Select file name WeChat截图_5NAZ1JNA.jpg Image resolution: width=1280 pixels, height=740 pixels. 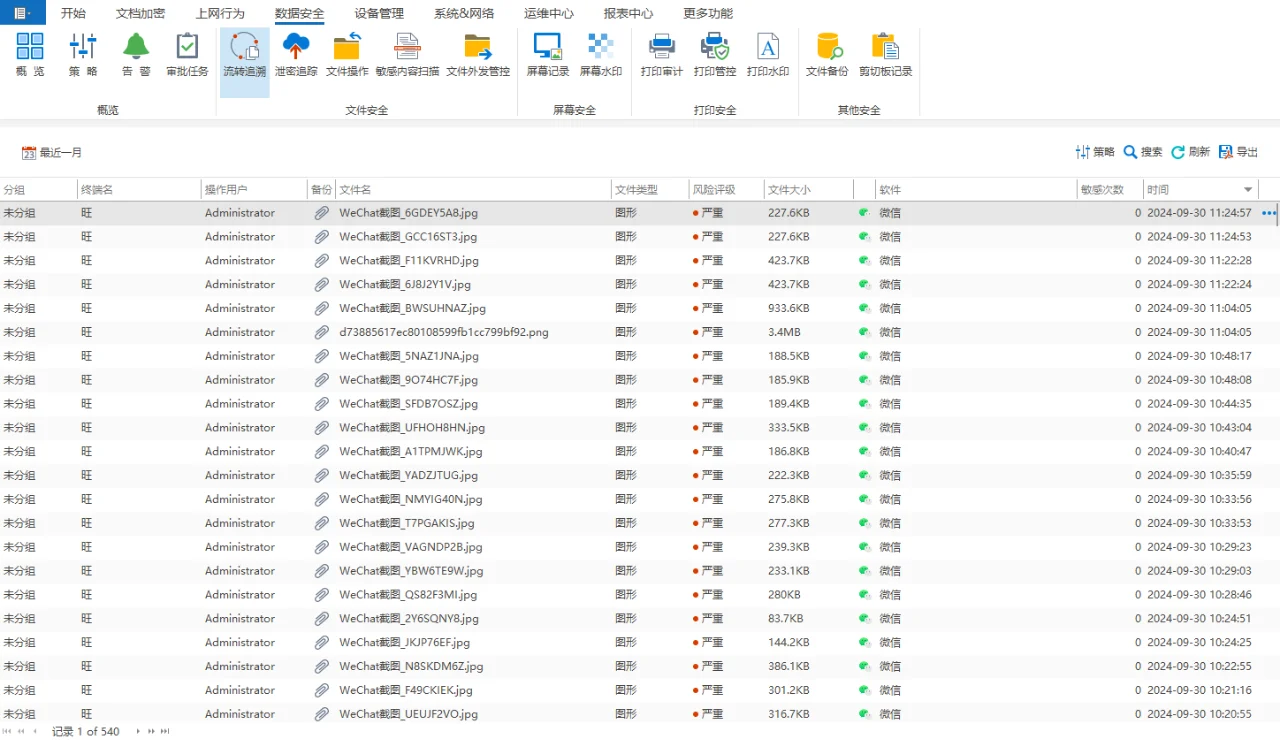coord(409,356)
